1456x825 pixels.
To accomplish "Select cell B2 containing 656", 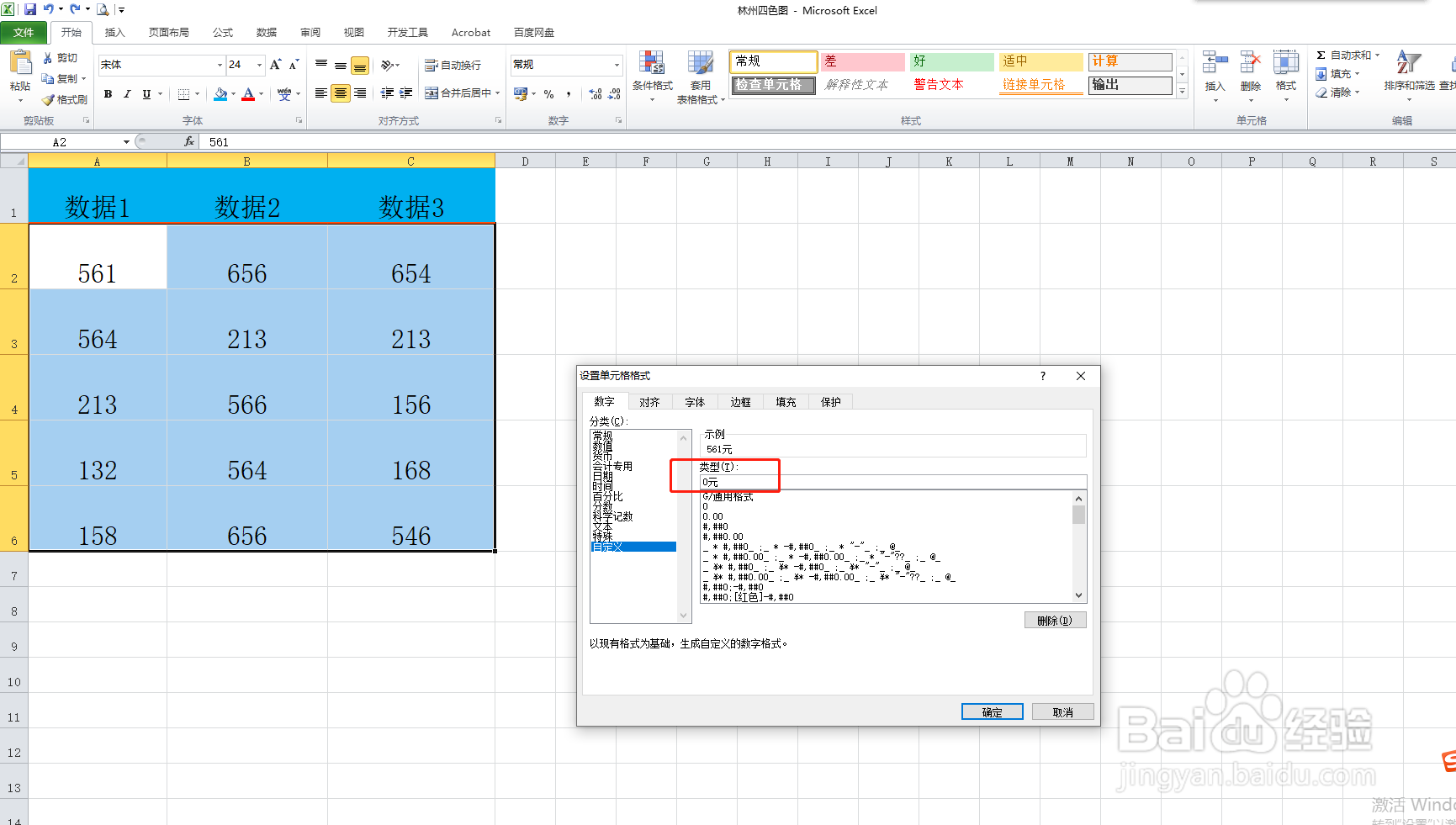I will click(247, 256).
